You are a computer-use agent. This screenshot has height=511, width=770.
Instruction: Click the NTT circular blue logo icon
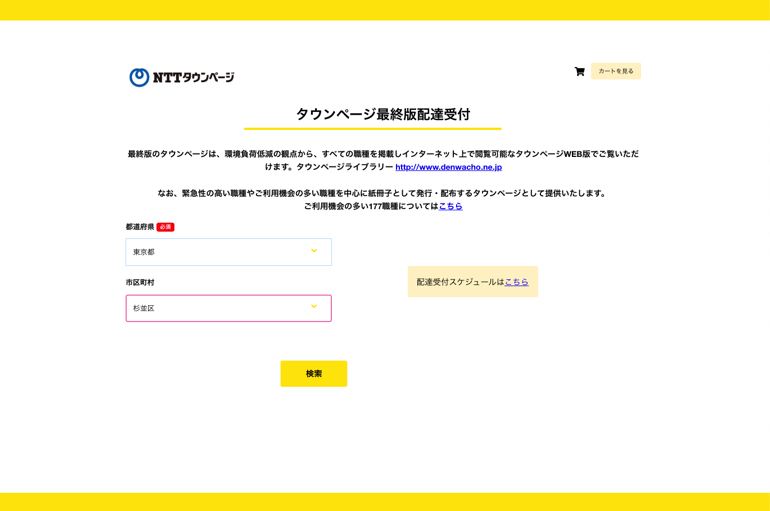click(139, 77)
